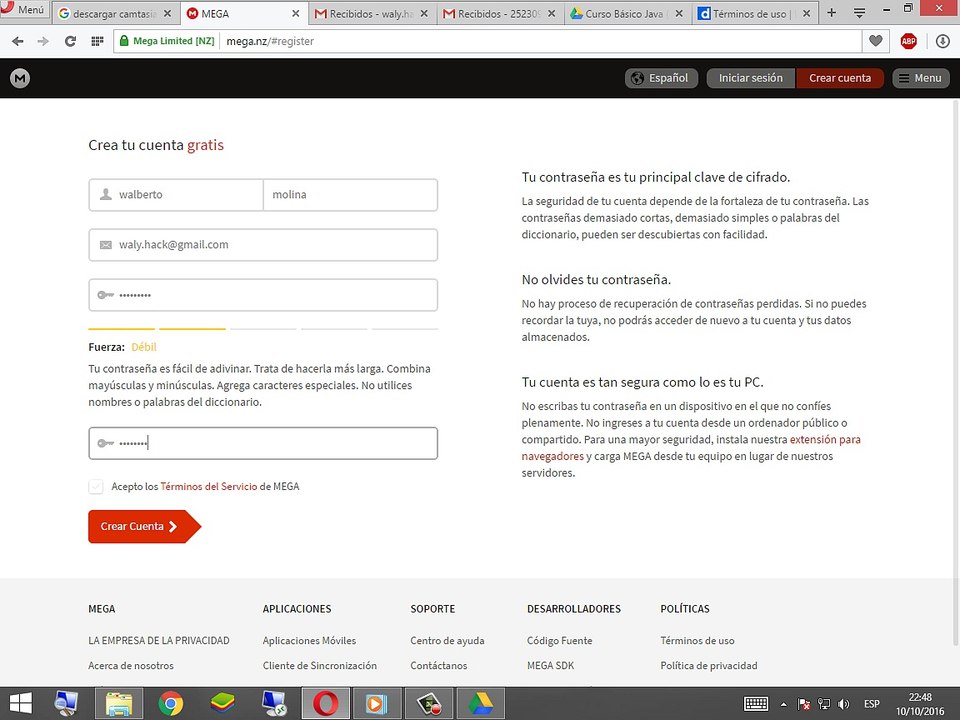This screenshot has width=960, height=720.
Task: Open the header Menu dropdown
Action: [x=921, y=78]
